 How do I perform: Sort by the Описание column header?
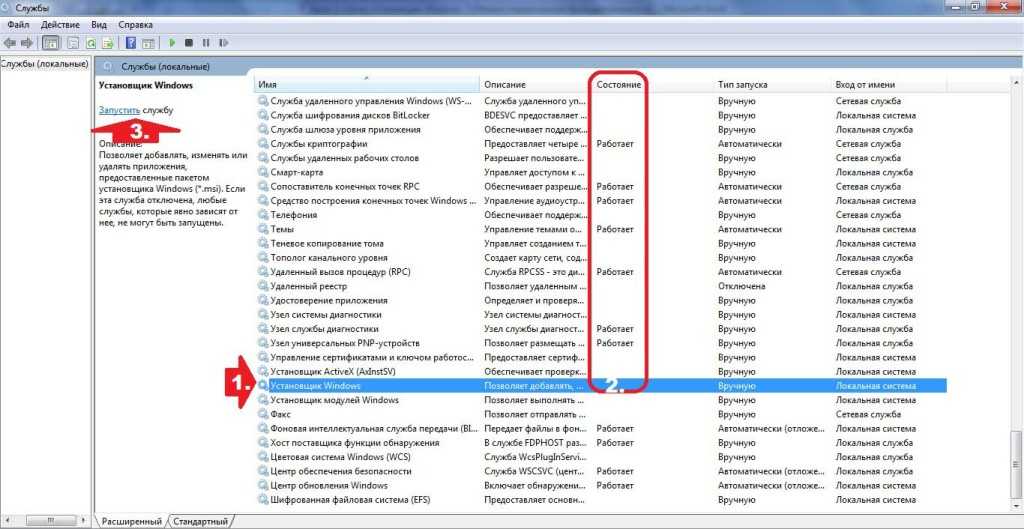pyautogui.click(x=536, y=85)
